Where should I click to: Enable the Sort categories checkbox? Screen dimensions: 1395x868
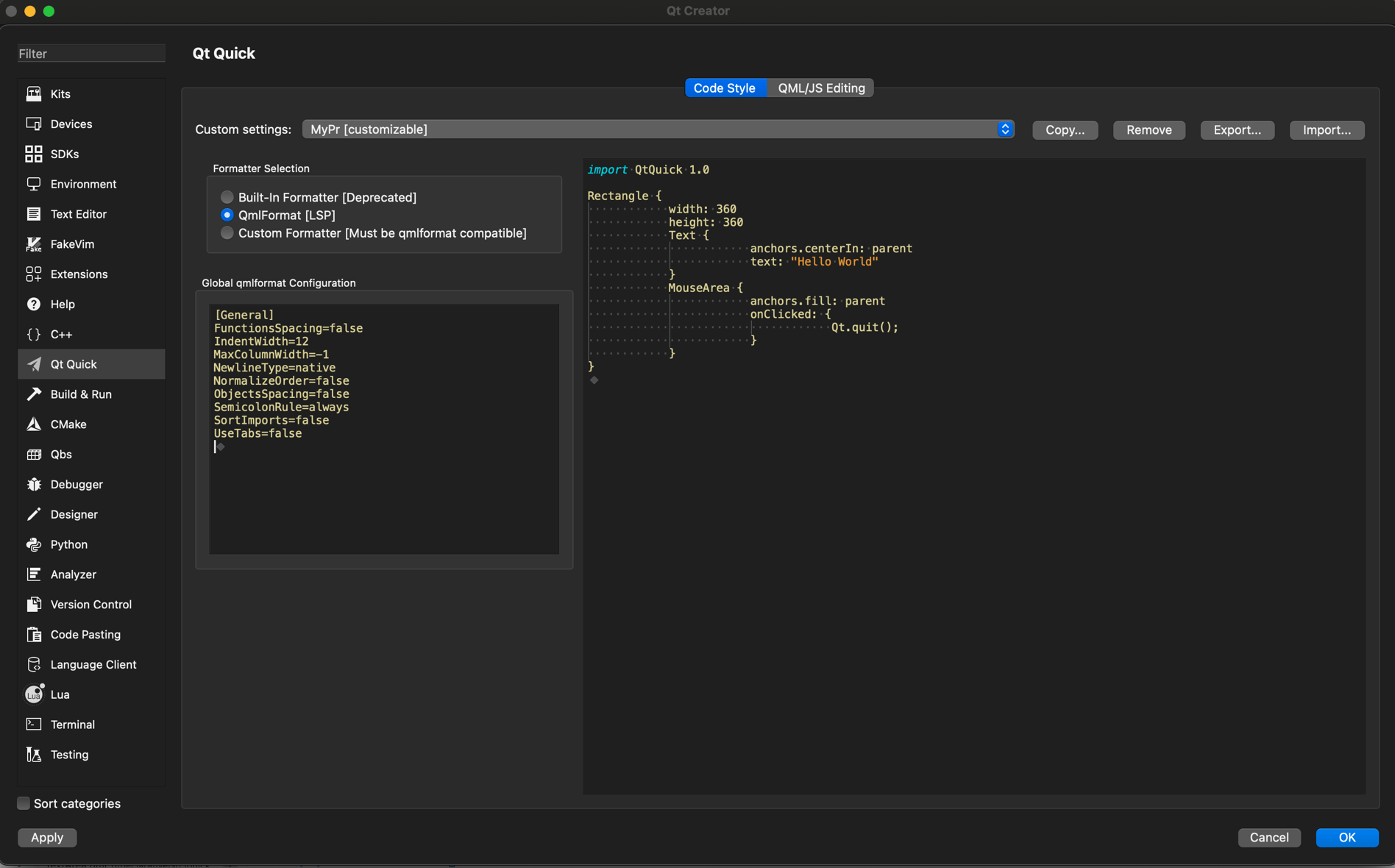click(22, 803)
